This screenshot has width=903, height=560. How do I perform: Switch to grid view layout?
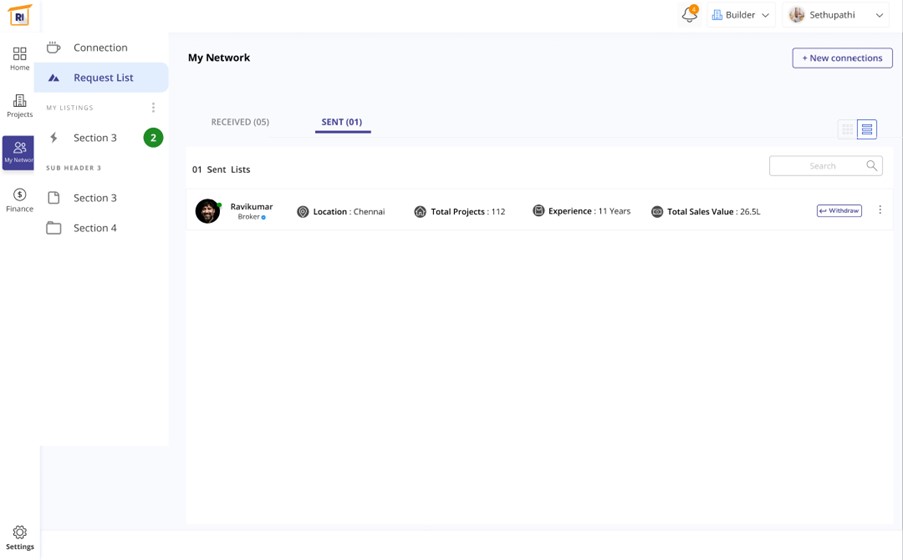(x=847, y=130)
